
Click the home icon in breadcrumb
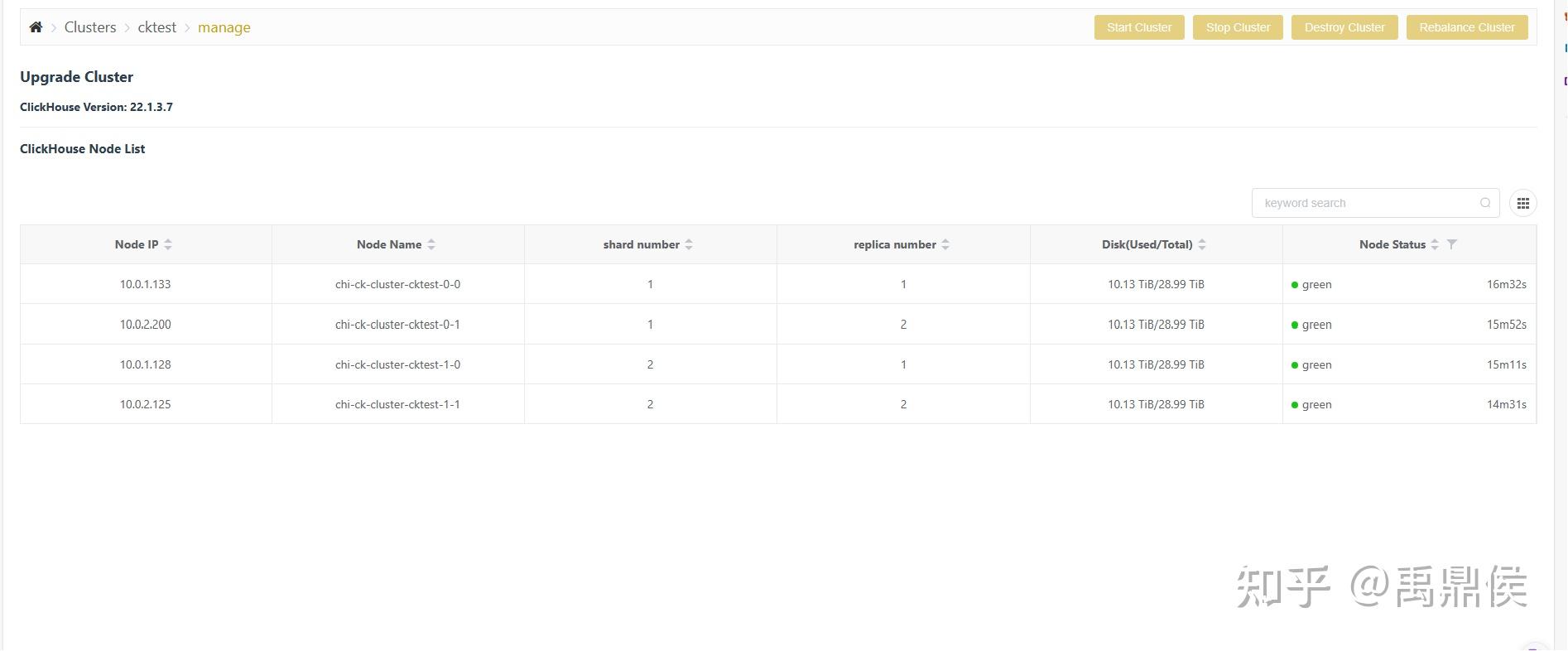coord(36,27)
